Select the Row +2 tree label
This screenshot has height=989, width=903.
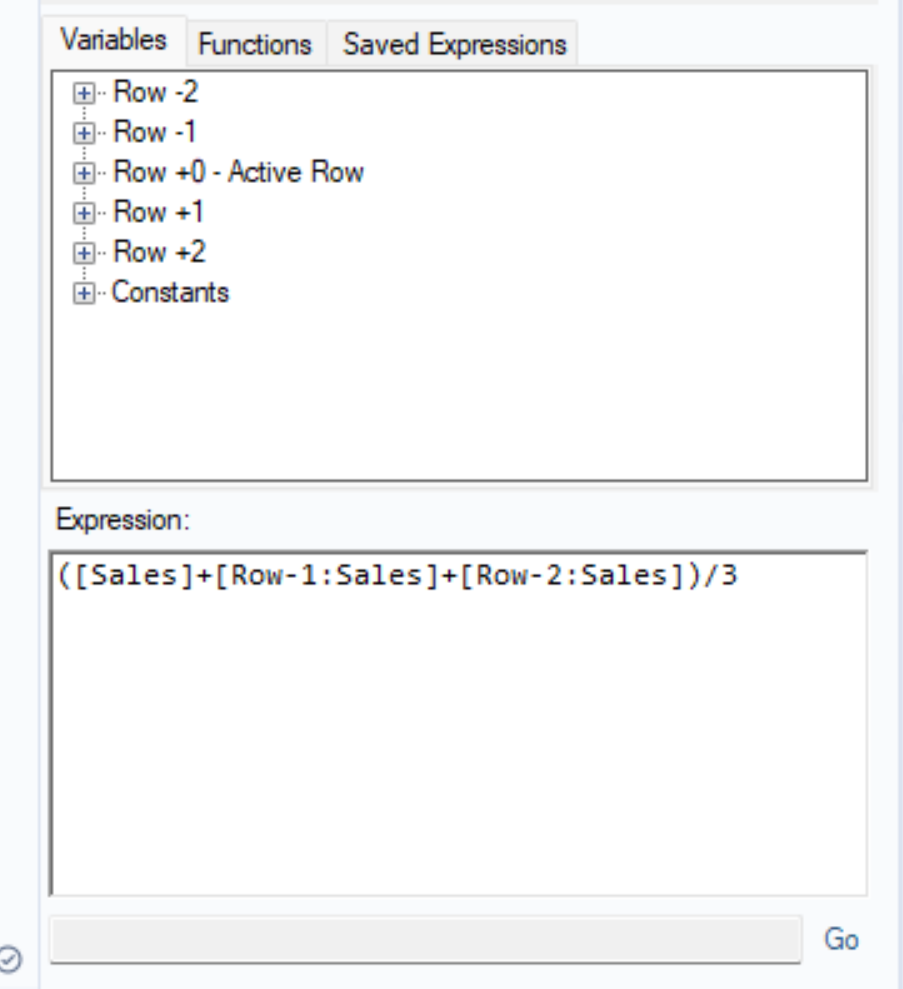[x=158, y=253]
